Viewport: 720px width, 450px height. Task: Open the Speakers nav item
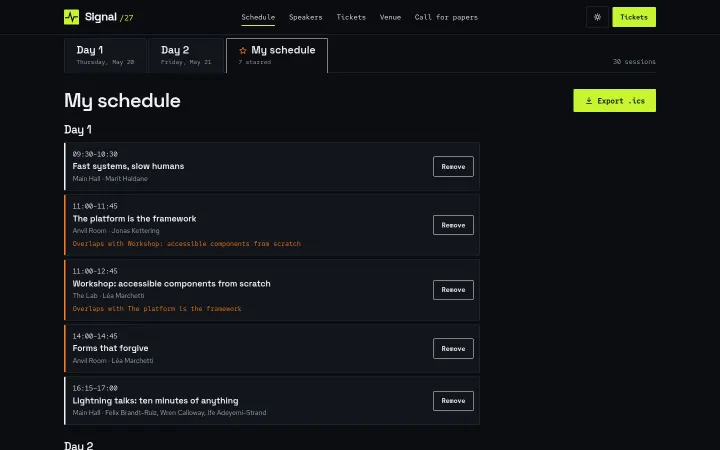[x=305, y=17]
